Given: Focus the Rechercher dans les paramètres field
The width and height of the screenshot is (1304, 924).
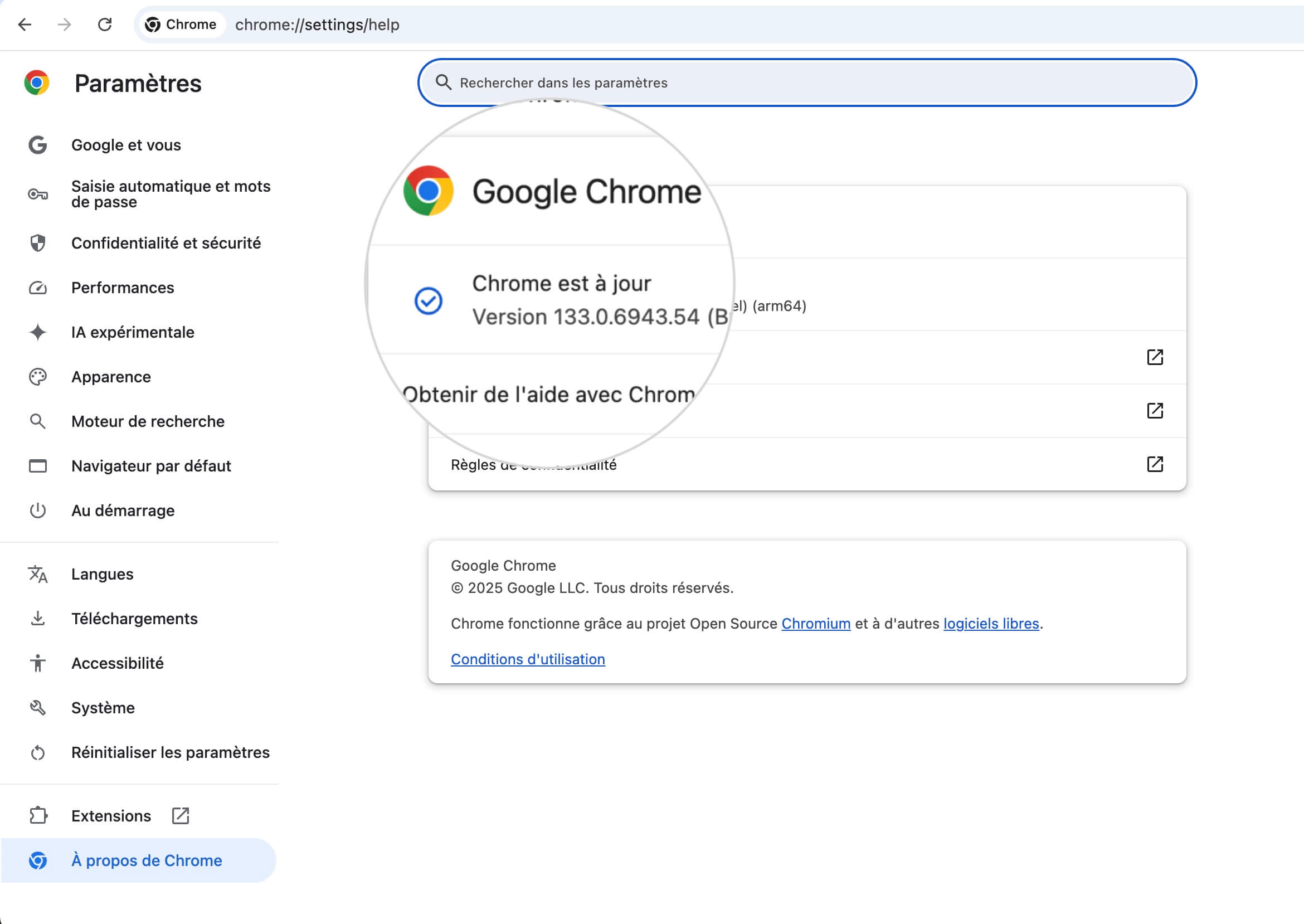Looking at the screenshot, I should [807, 83].
